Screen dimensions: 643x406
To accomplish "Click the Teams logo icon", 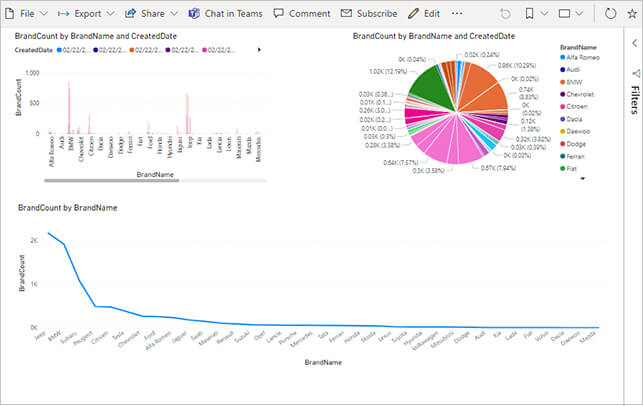I will (194, 14).
